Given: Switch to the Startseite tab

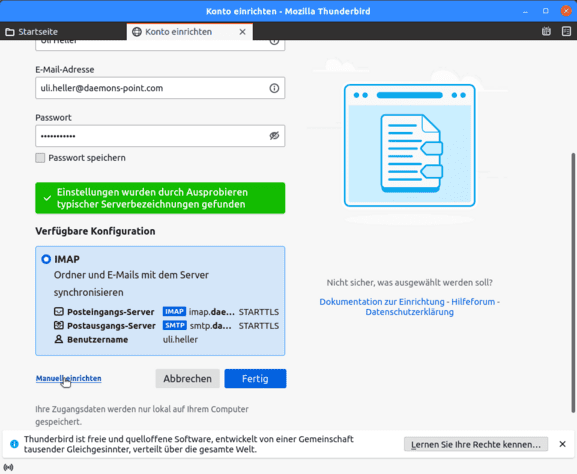Looking at the screenshot, I should pos(63,32).
